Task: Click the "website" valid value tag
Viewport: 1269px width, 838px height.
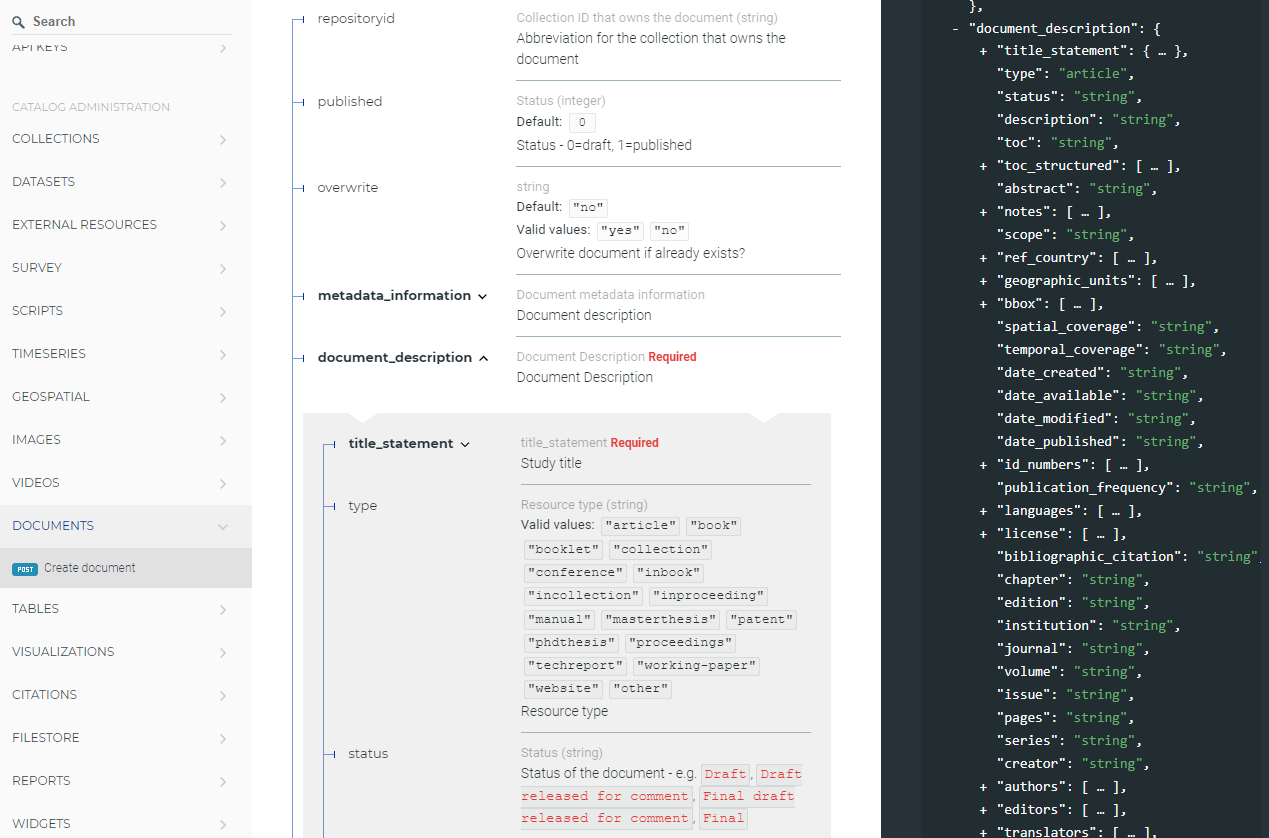Action: [x=563, y=689]
